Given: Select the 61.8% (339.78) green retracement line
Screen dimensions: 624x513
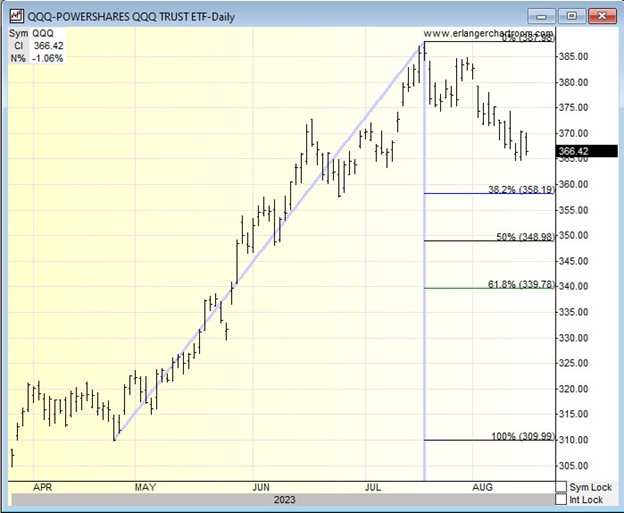Looking at the screenshot, I should (520, 284).
